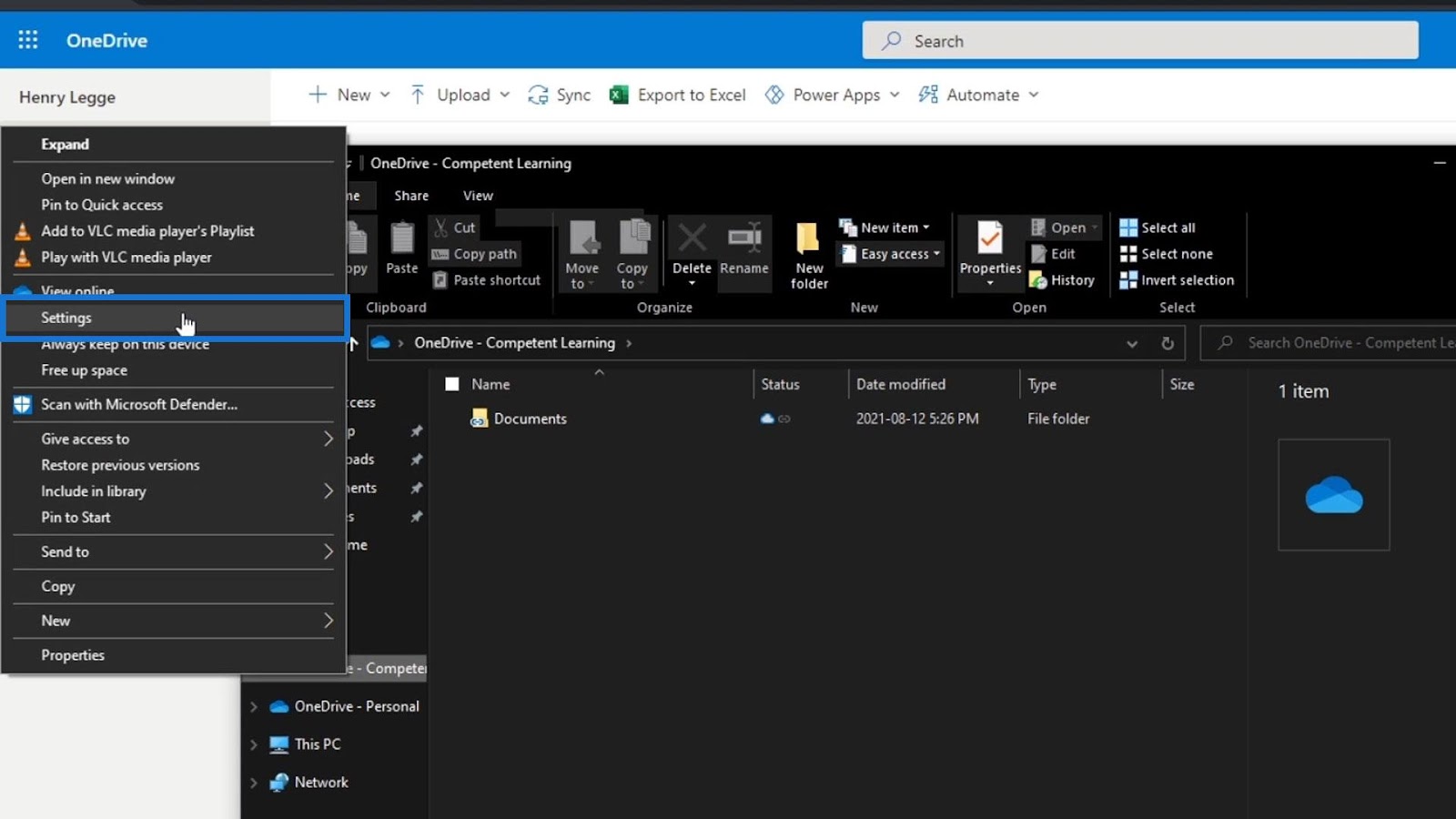Click the refresh icon beside the address bar
The width and height of the screenshot is (1456, 819).
[x=1168, y=343]
